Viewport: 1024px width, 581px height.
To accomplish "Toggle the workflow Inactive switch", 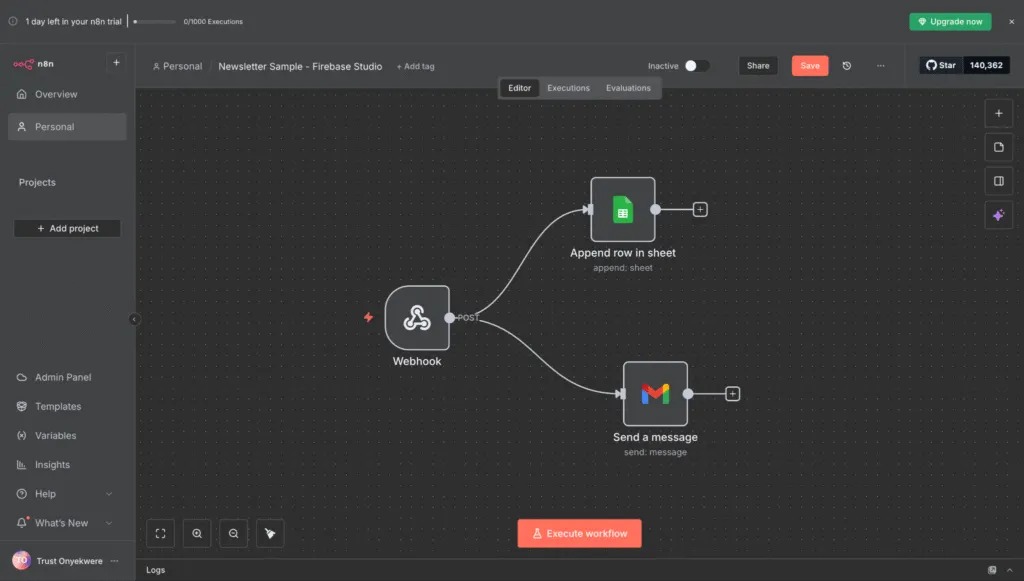I will pyautogui.click(x=697, y=66).
